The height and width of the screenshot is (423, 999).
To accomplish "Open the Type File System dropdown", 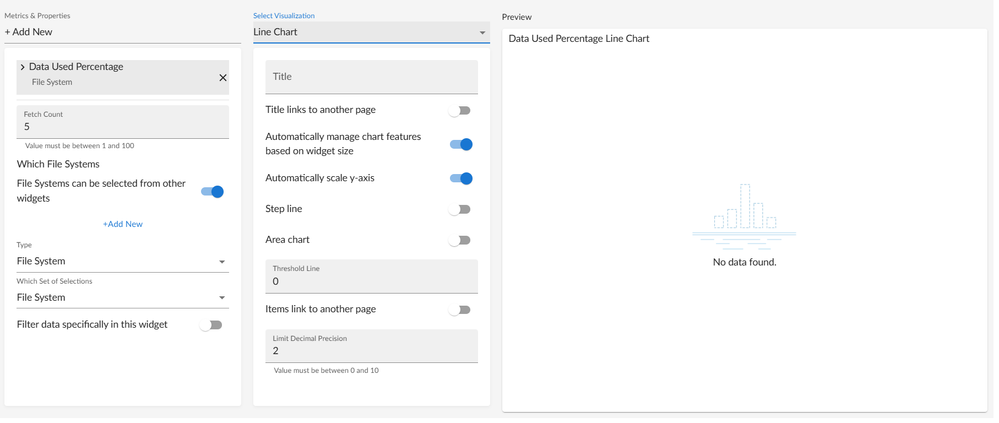I will (122, 261).
